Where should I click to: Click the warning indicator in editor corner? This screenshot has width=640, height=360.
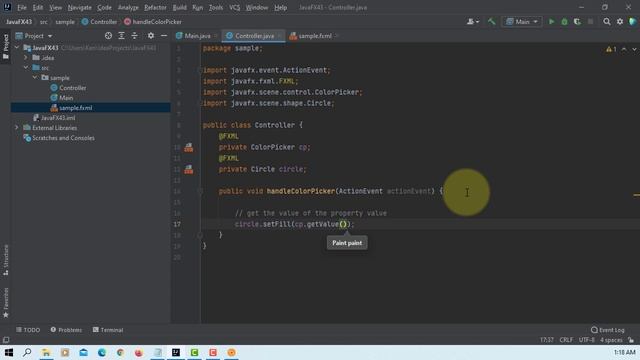(x=611, y=49)
